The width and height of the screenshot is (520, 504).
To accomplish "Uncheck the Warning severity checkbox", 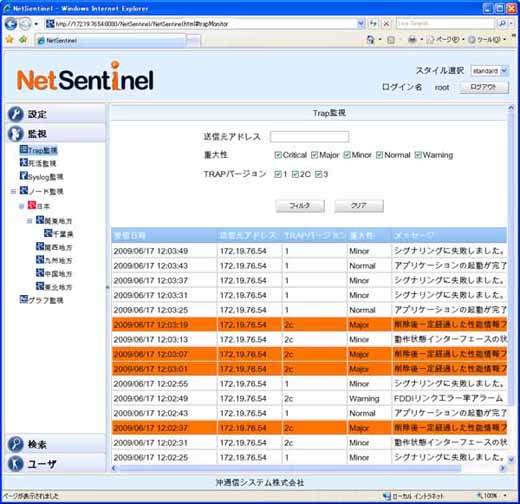I will click(x=418, y=155).
